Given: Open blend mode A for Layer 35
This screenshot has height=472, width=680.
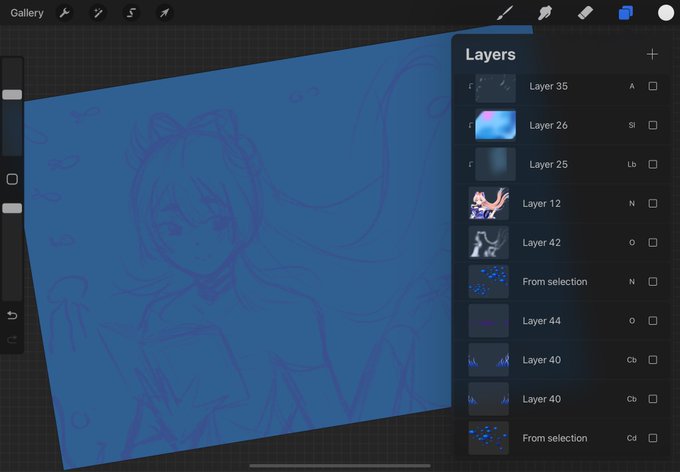Looking at the screenshot, I should tap(632, 86).
